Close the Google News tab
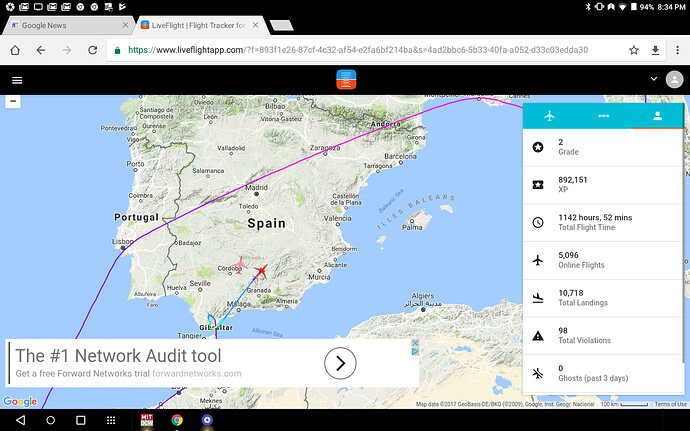This screenshot has height=431, width=690. [125, 25]
